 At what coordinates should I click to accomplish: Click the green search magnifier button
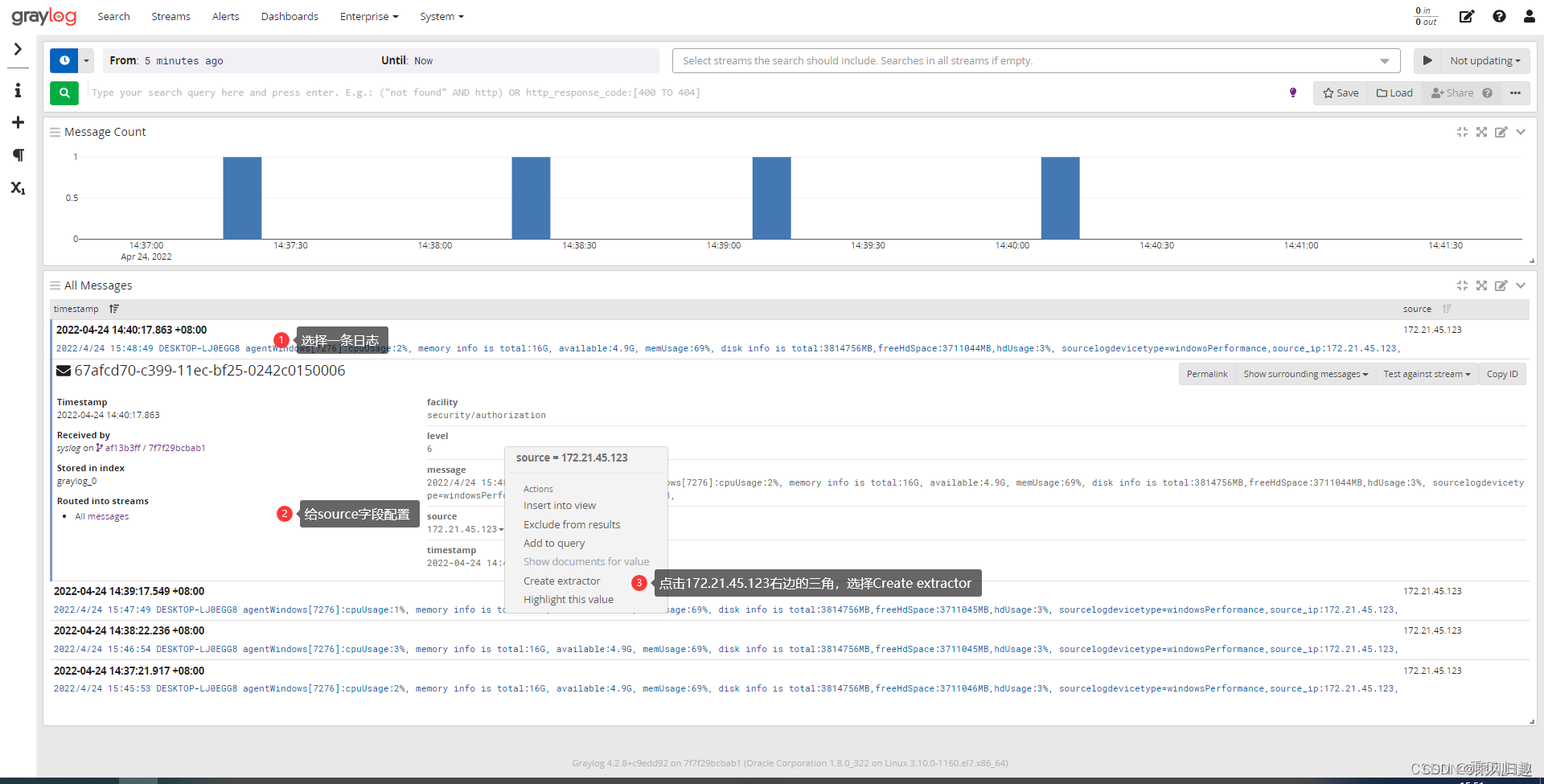pos(64,92)
